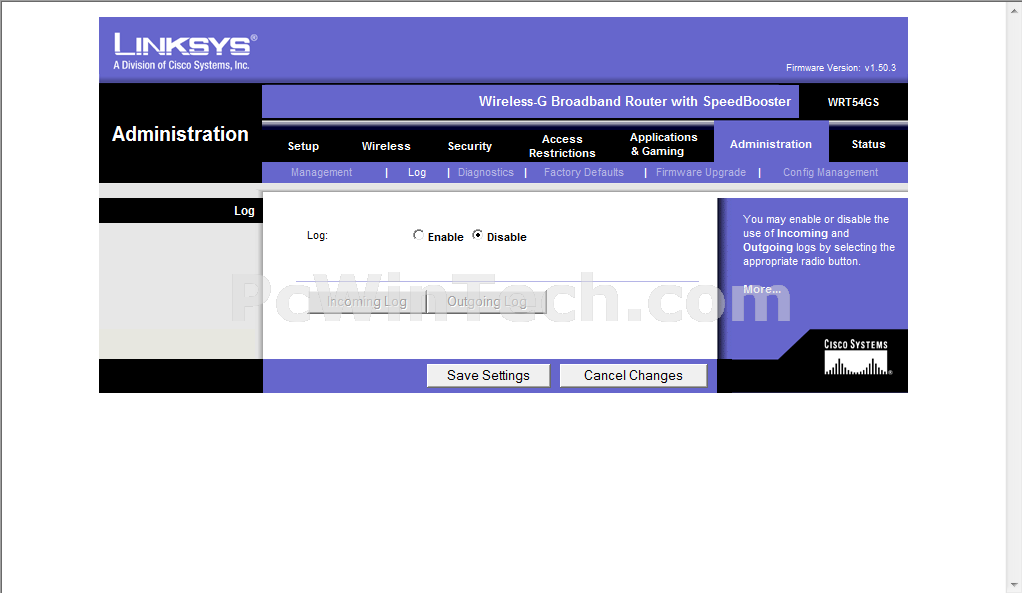This screenshot has height=593, width=1022.
Task: Open the Diagnostics sub-tab
Action: tap(486, 172)
